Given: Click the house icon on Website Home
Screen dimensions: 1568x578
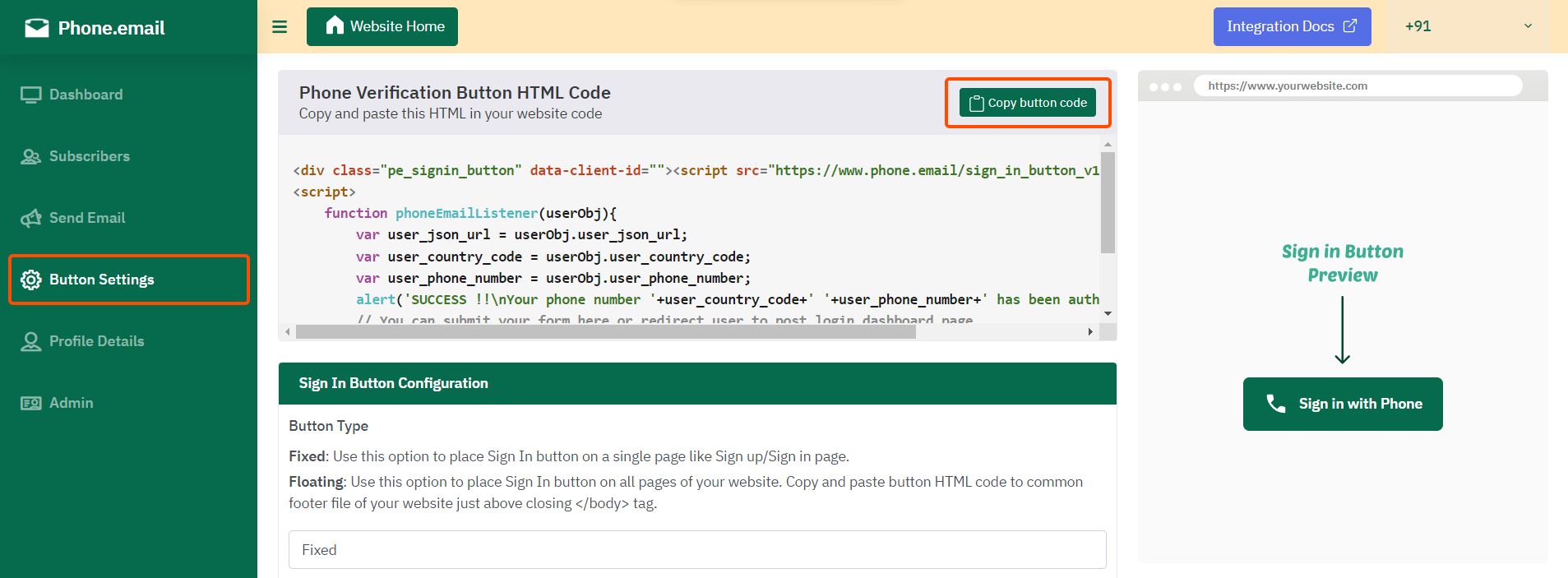Looking at the screenshot, I should point(335,25).
